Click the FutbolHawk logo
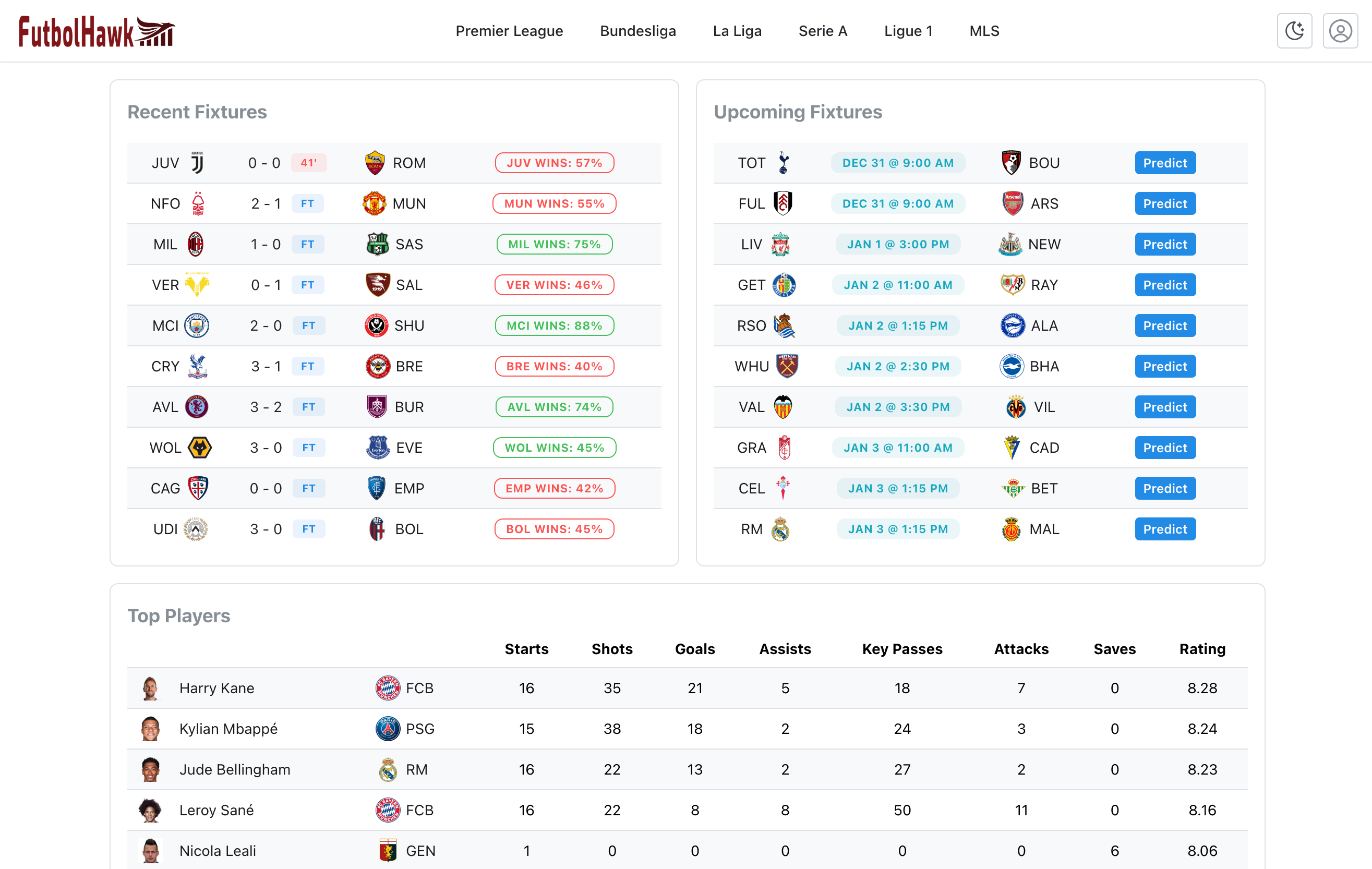The image size is (1372, 869). coord(97,31)
